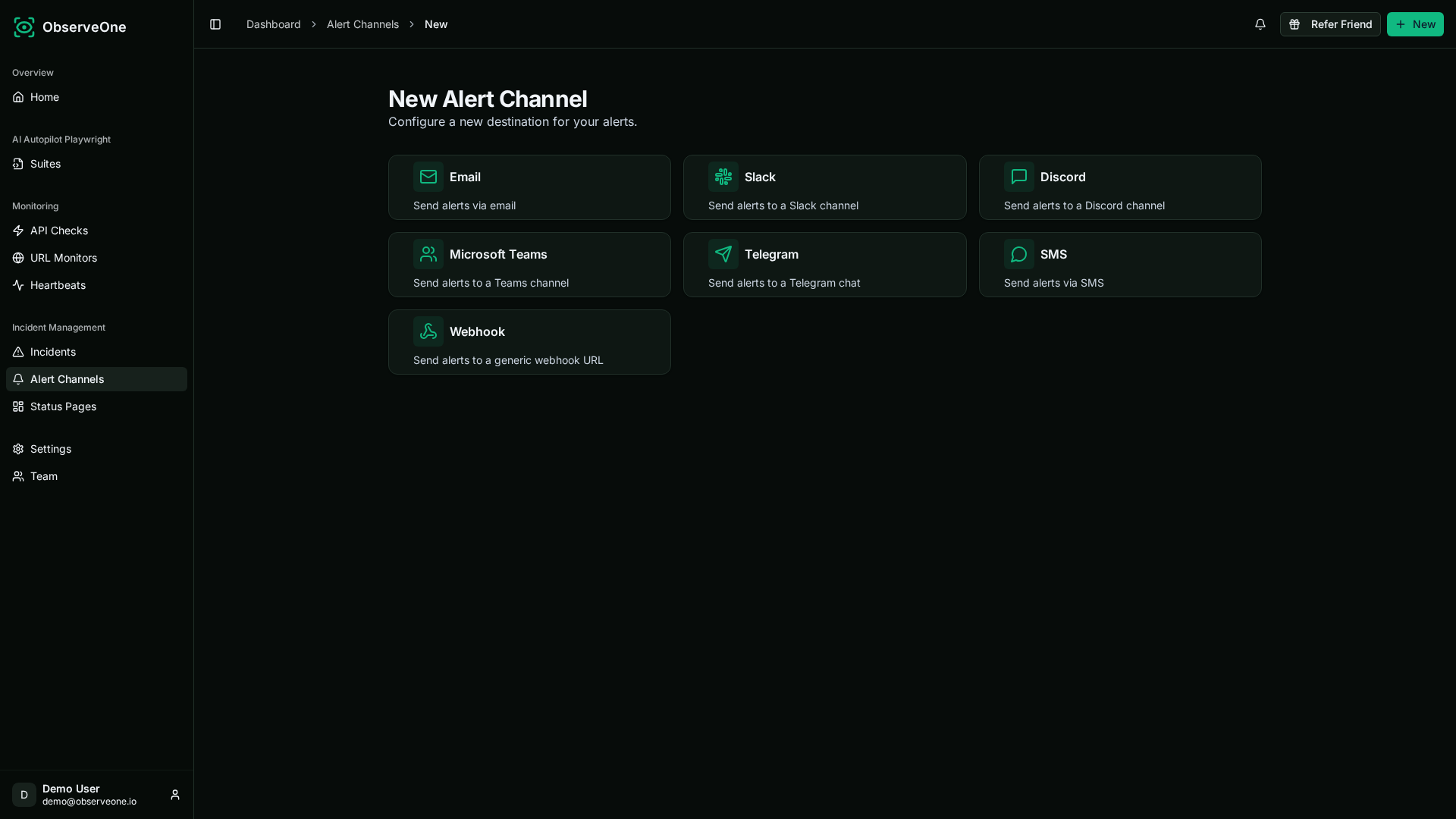
Task: Click 'Send alerts to a Teams channel' text
Action: point(491,283)
